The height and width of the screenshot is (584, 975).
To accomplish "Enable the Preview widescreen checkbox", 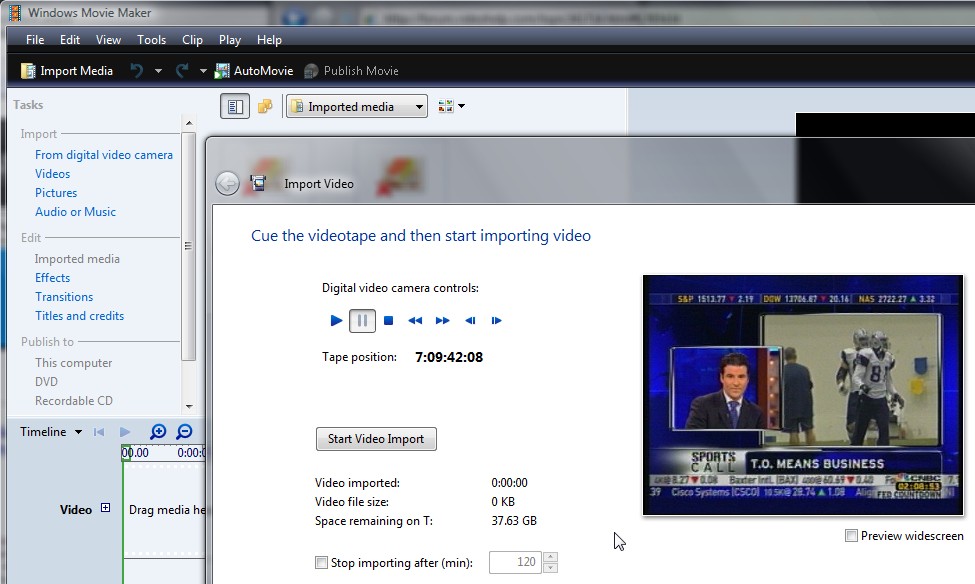I will 851,535.
